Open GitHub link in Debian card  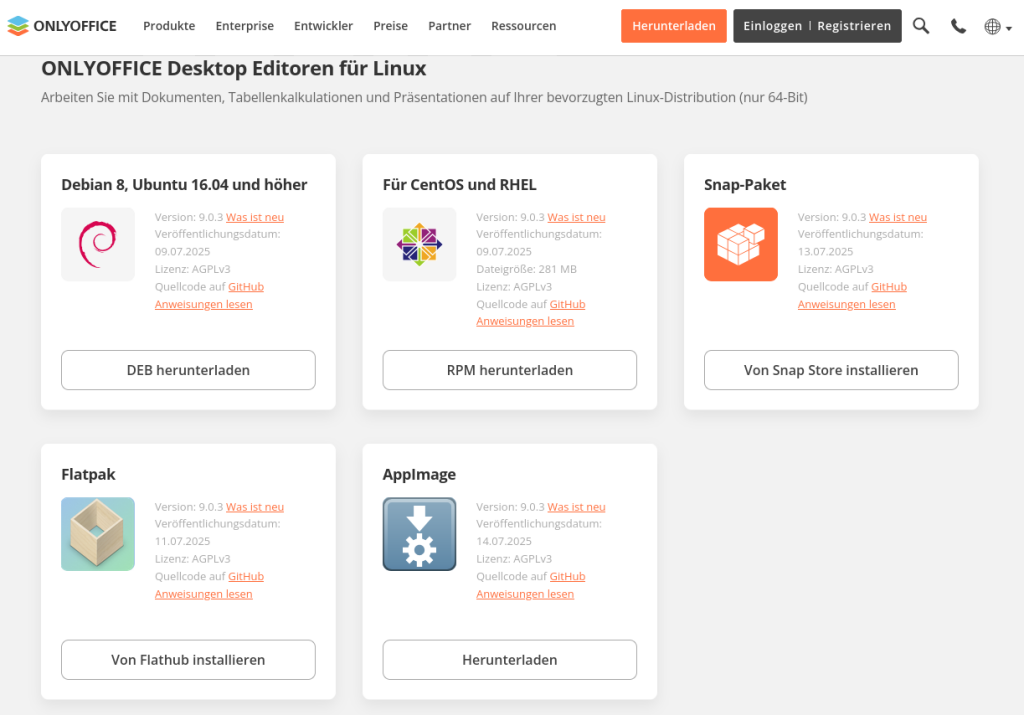(246, 287)
